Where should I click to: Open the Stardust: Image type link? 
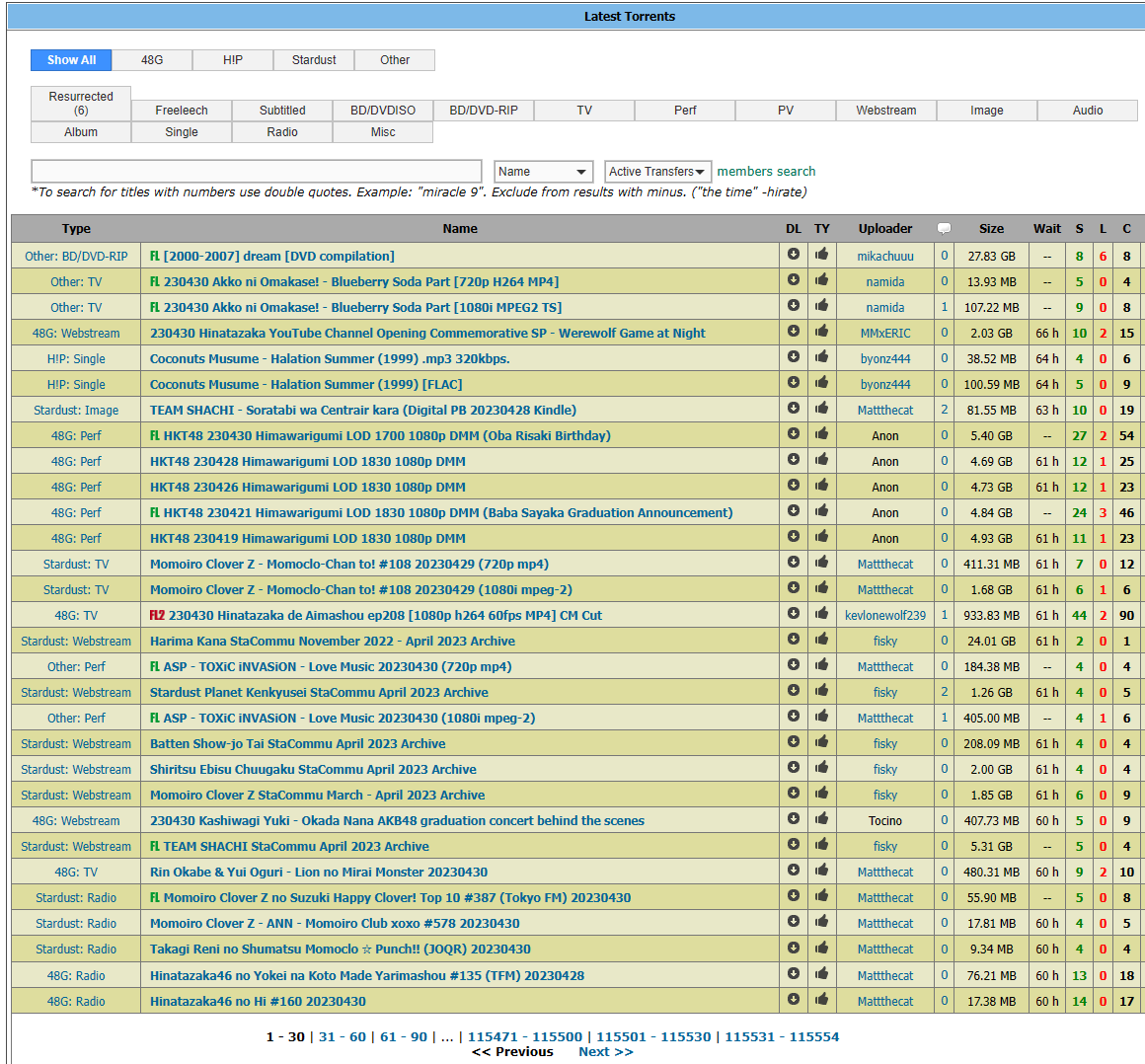76,411
